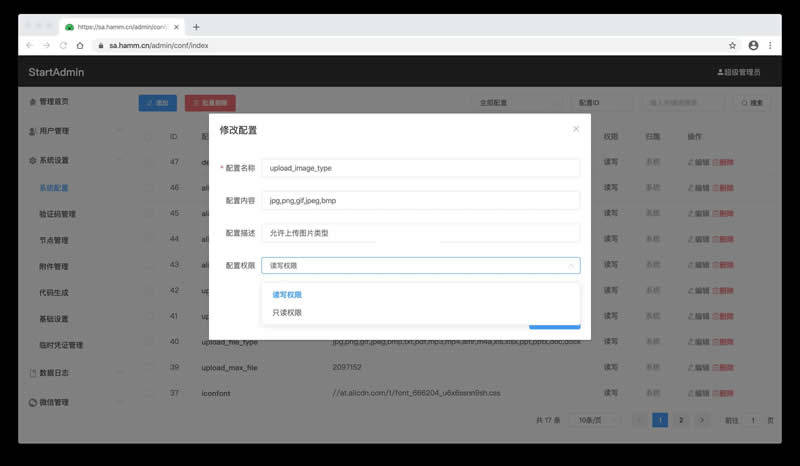This screenshot has height=466, width=800.
Task: Edit the configuration with ID 46
Action: [x=698, y=188]
